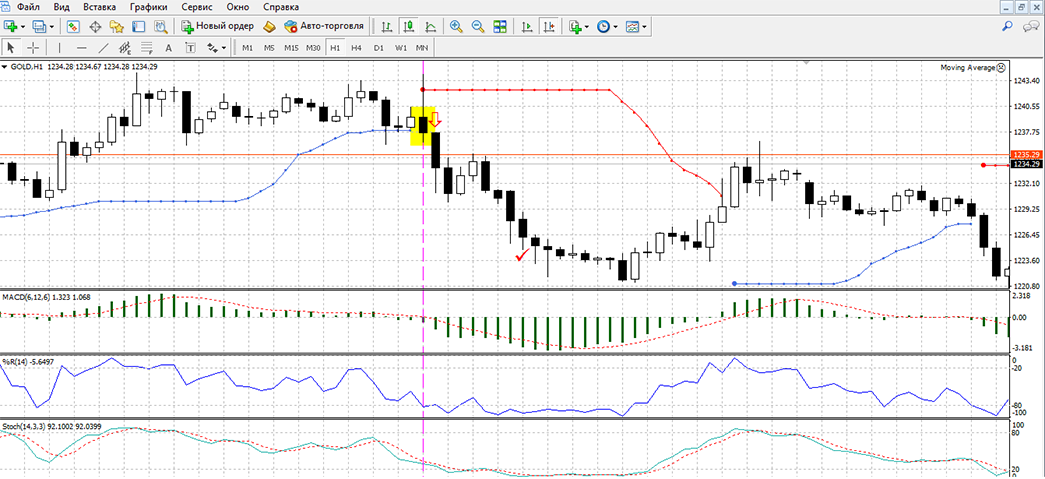The width and height of the screenshot is (1045, 479).
Task: Toggle the Авто-торговля button
Action: point(324,27)
